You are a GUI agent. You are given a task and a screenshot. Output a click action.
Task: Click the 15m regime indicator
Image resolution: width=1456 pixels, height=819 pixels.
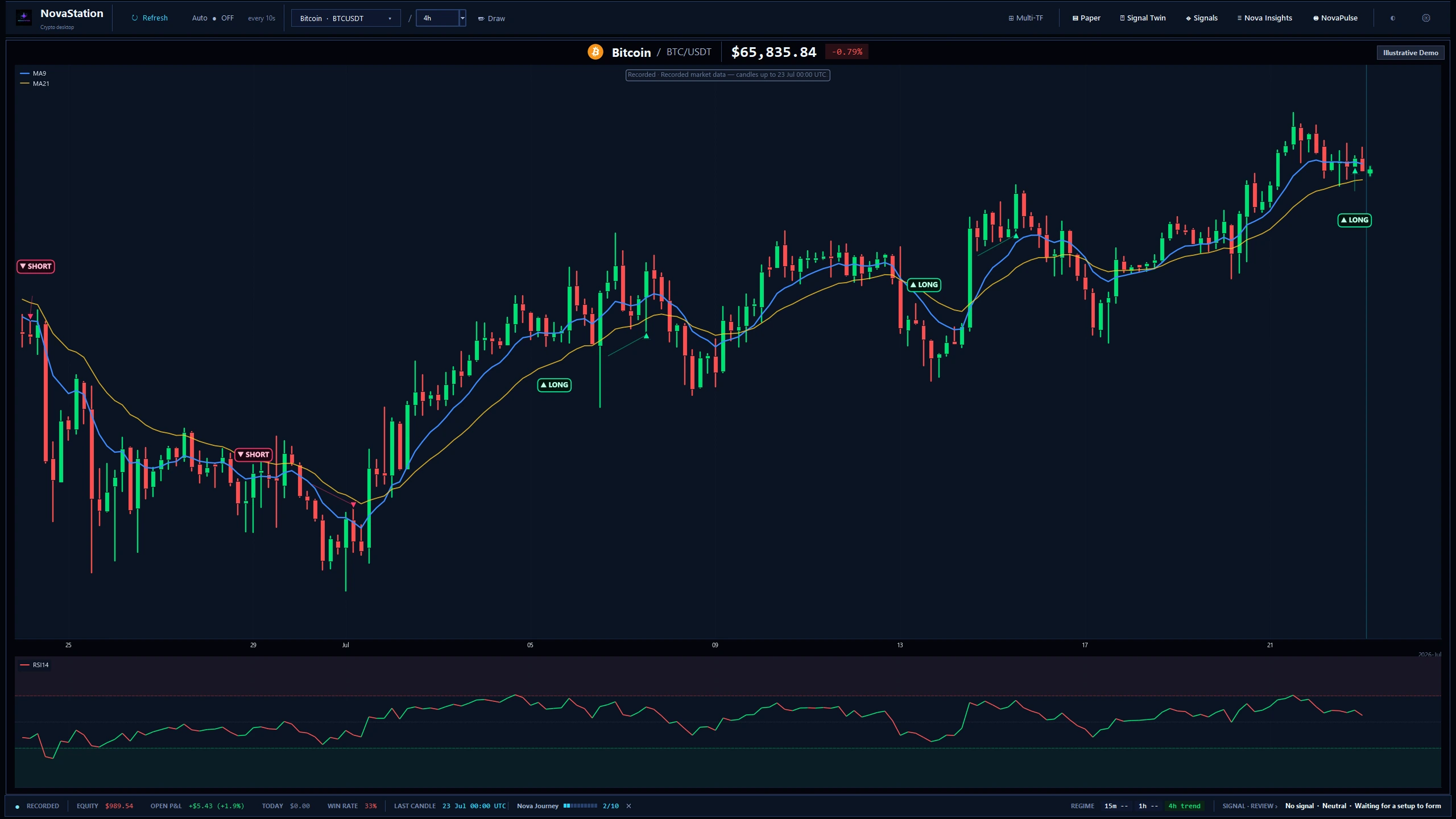coord(1116,806)
